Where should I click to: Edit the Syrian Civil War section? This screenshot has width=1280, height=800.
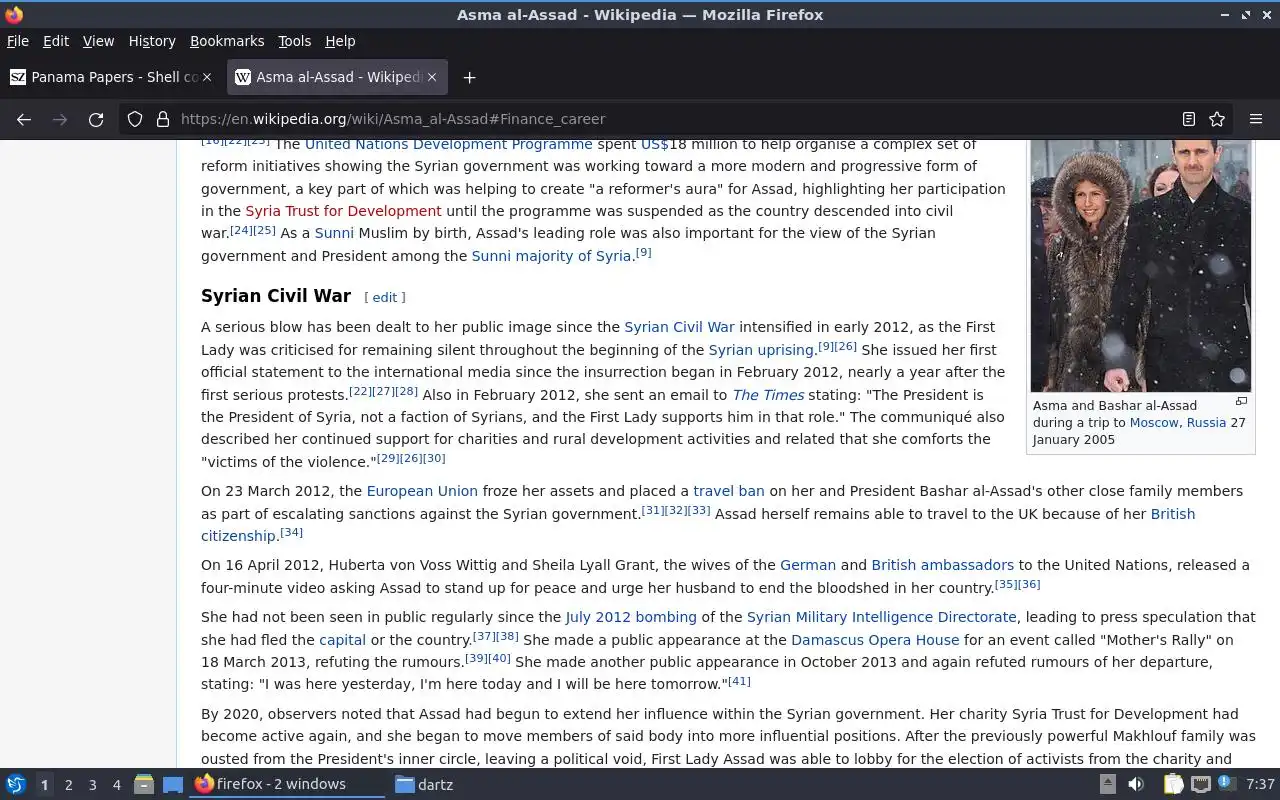(x=385, y=297)
